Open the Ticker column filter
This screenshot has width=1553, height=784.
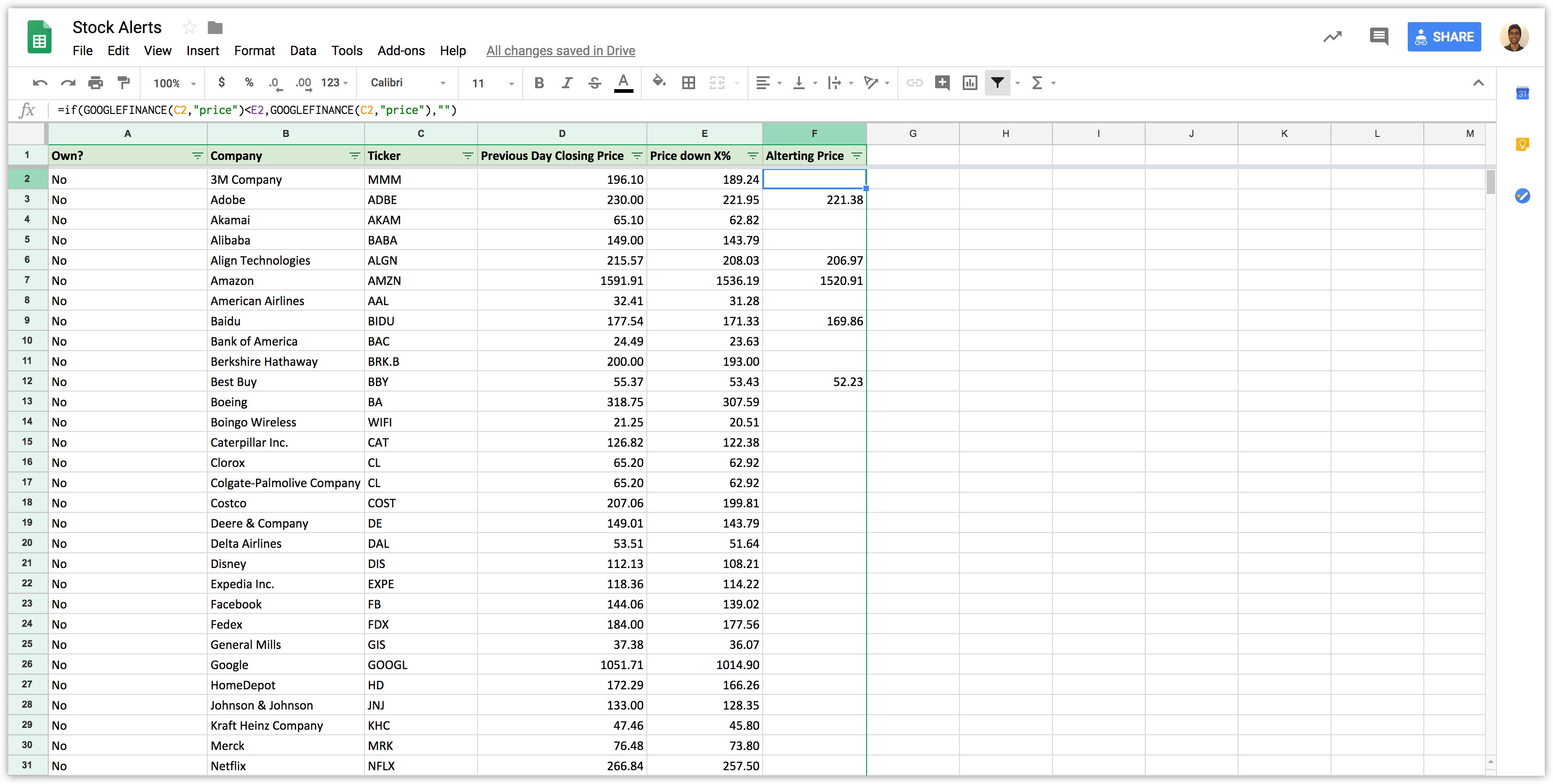click(468, 156)
